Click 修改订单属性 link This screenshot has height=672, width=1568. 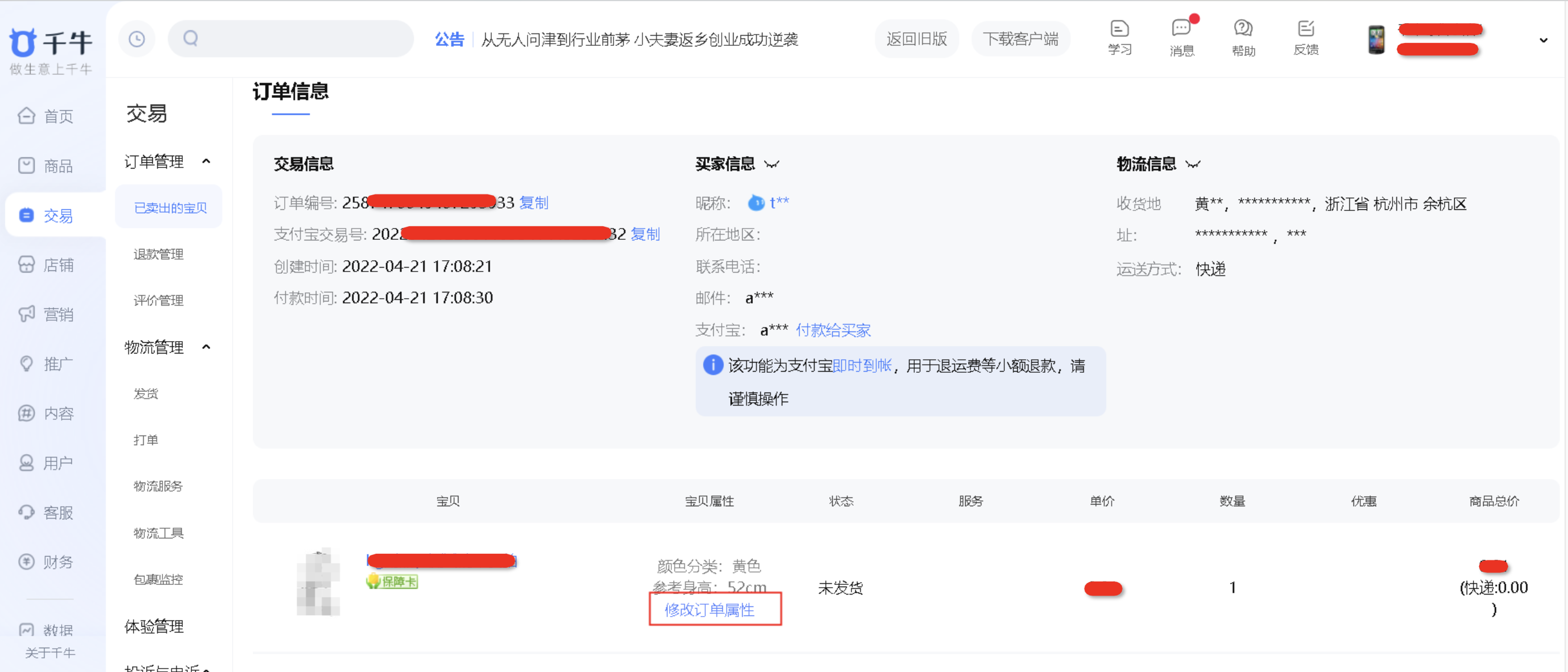(x=709, y=609)
